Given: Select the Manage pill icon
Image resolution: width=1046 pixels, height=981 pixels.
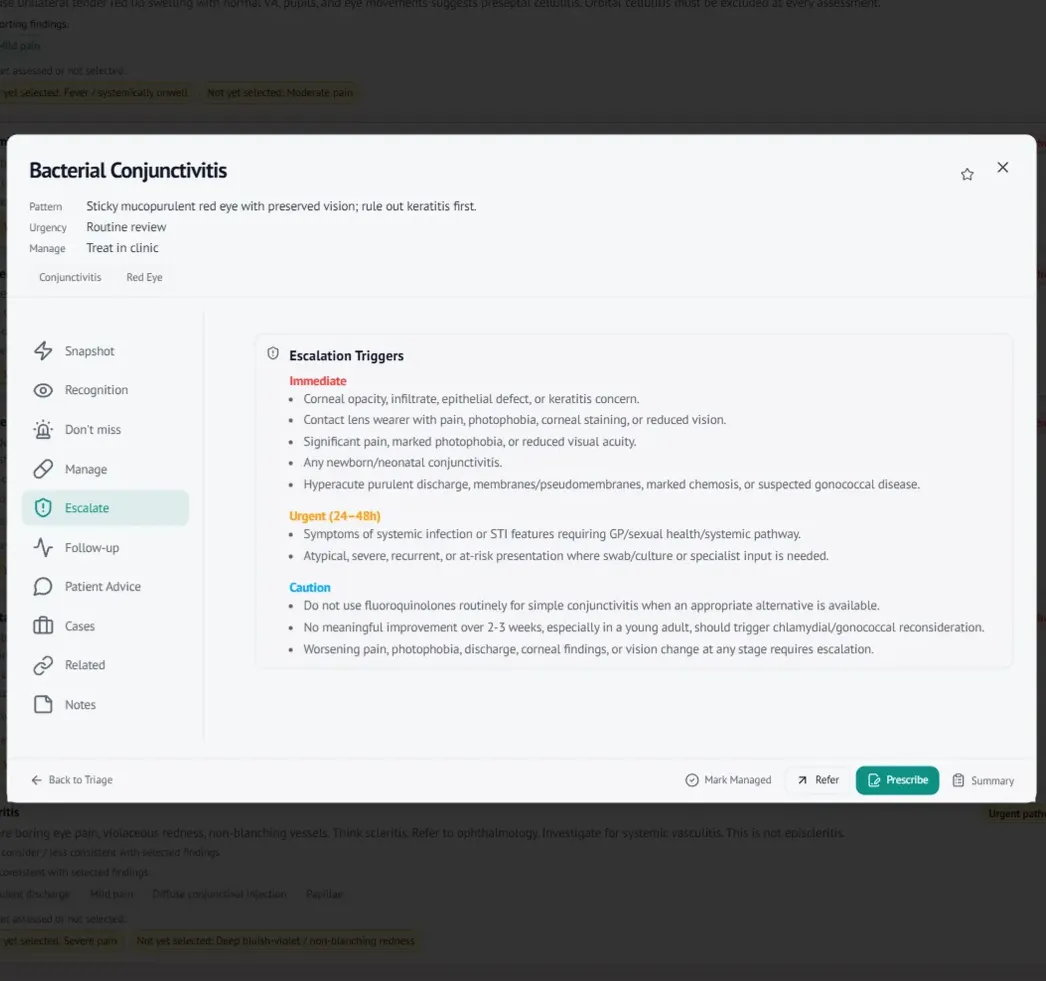Looking at the screenshot, I should (43, 469).
